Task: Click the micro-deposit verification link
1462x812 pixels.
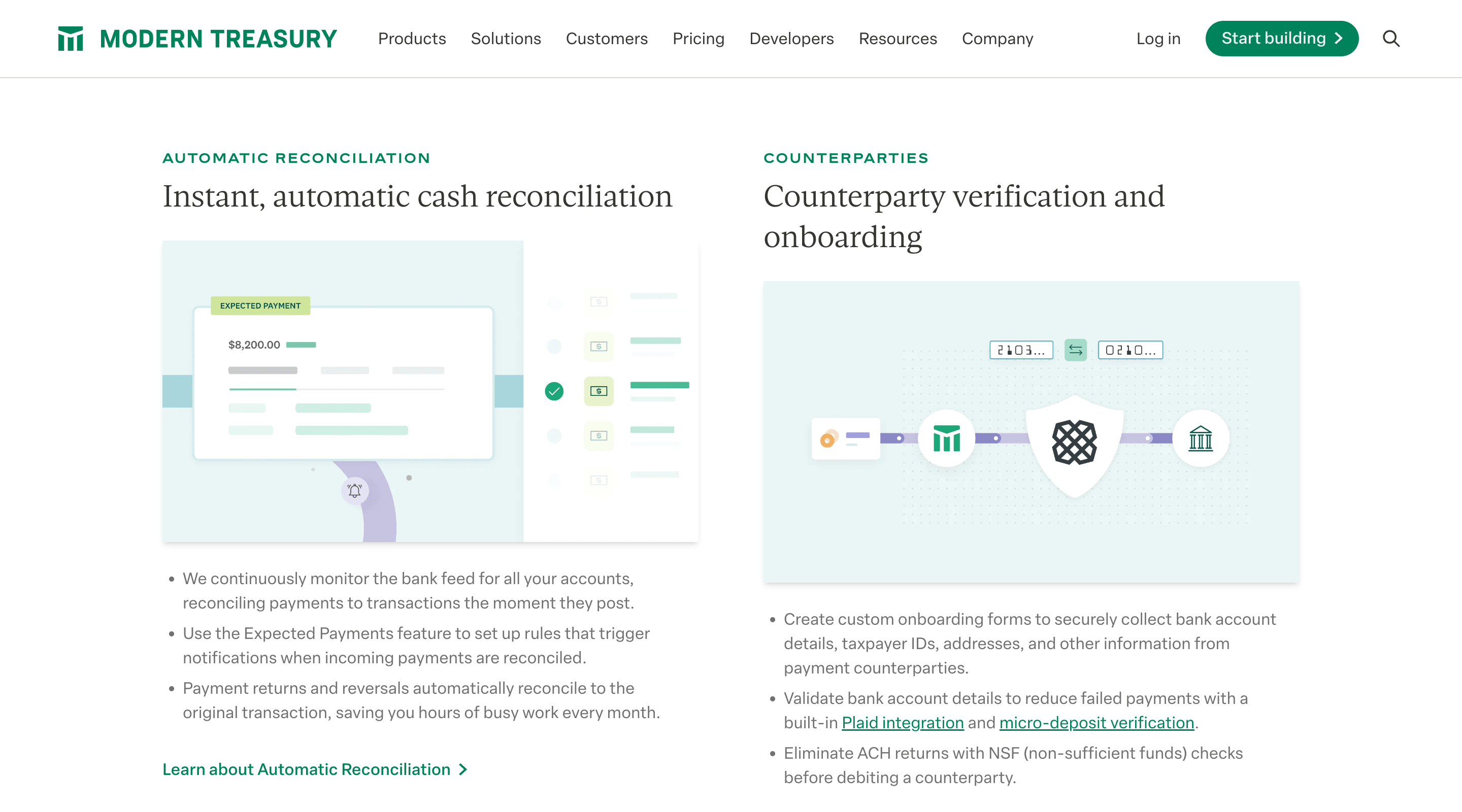Action: [1097, 722]
